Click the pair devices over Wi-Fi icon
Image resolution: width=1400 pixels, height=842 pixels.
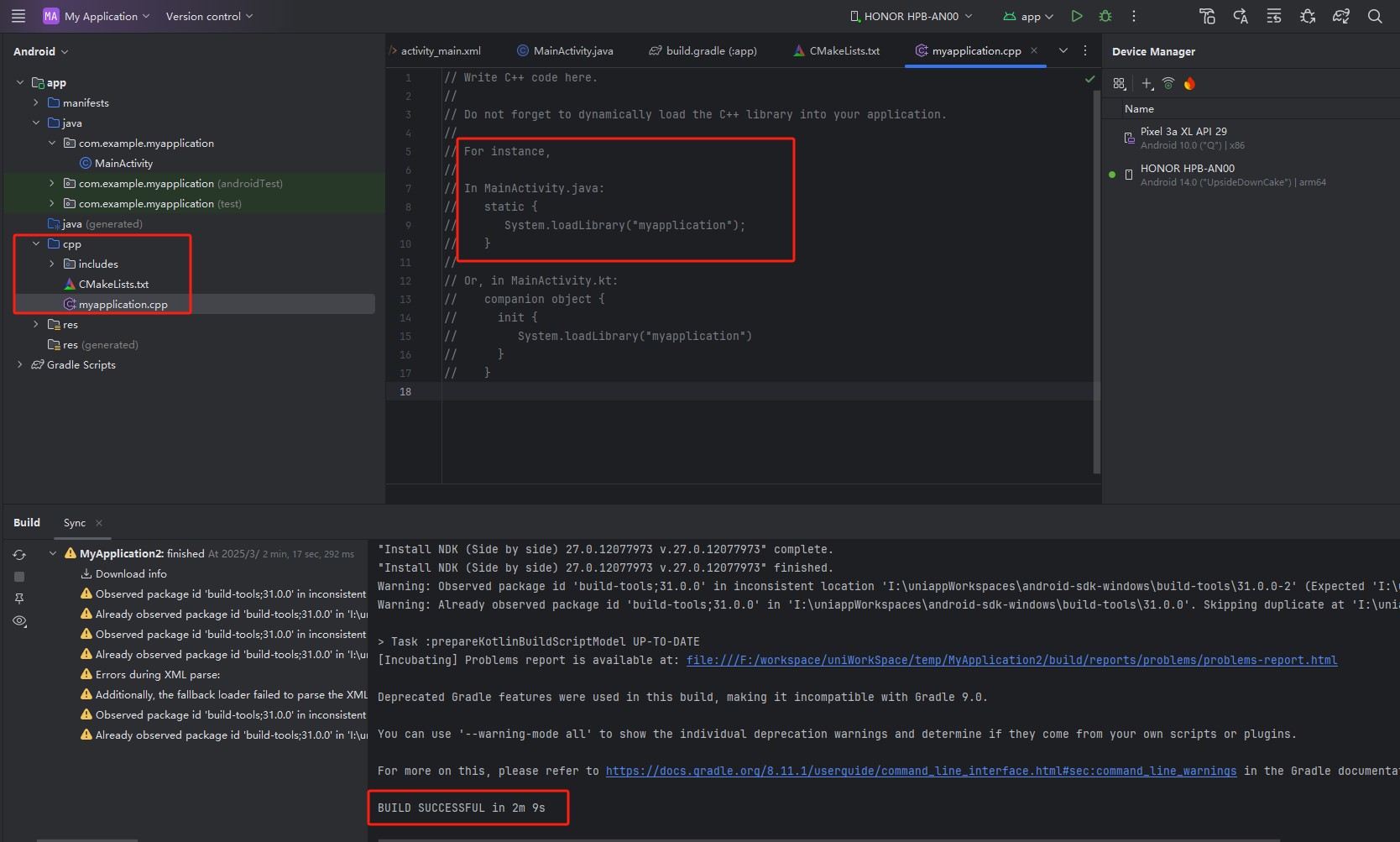point(1168,83)
